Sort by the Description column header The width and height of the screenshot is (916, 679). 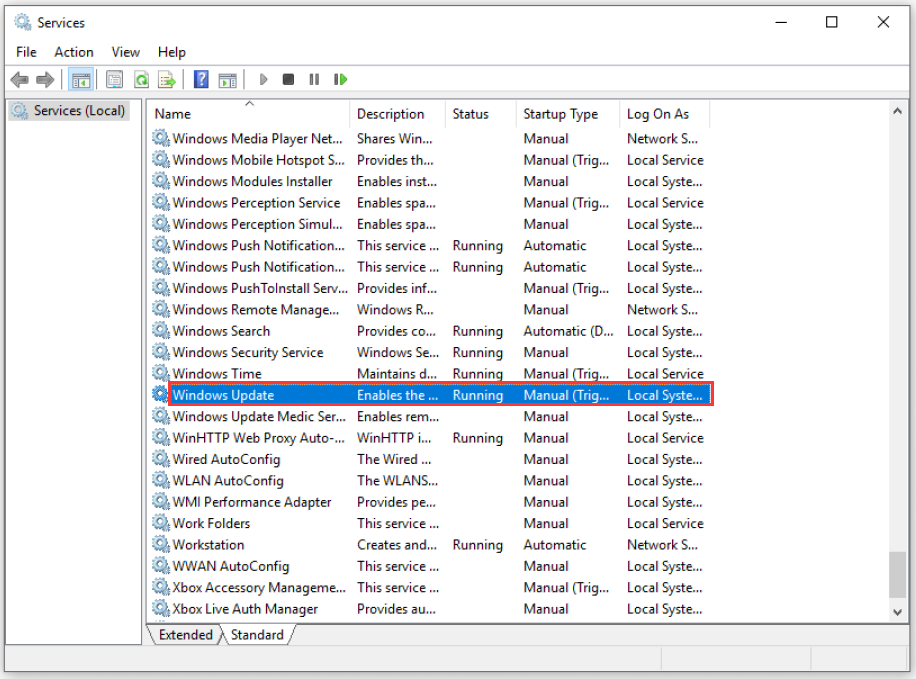pyautogui.click(x=397, y=113)
